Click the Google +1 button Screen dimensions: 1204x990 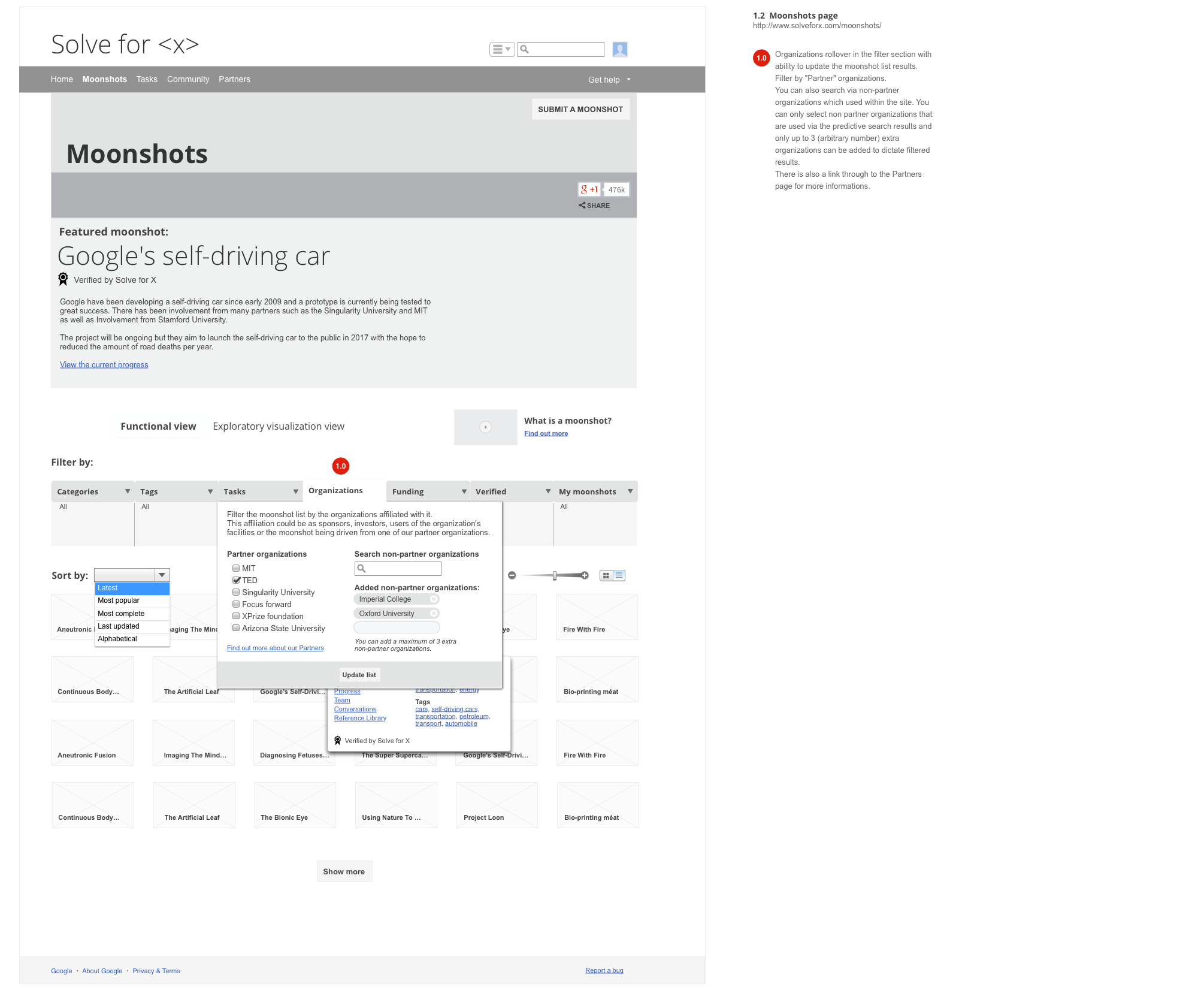[x=589, y=189]
